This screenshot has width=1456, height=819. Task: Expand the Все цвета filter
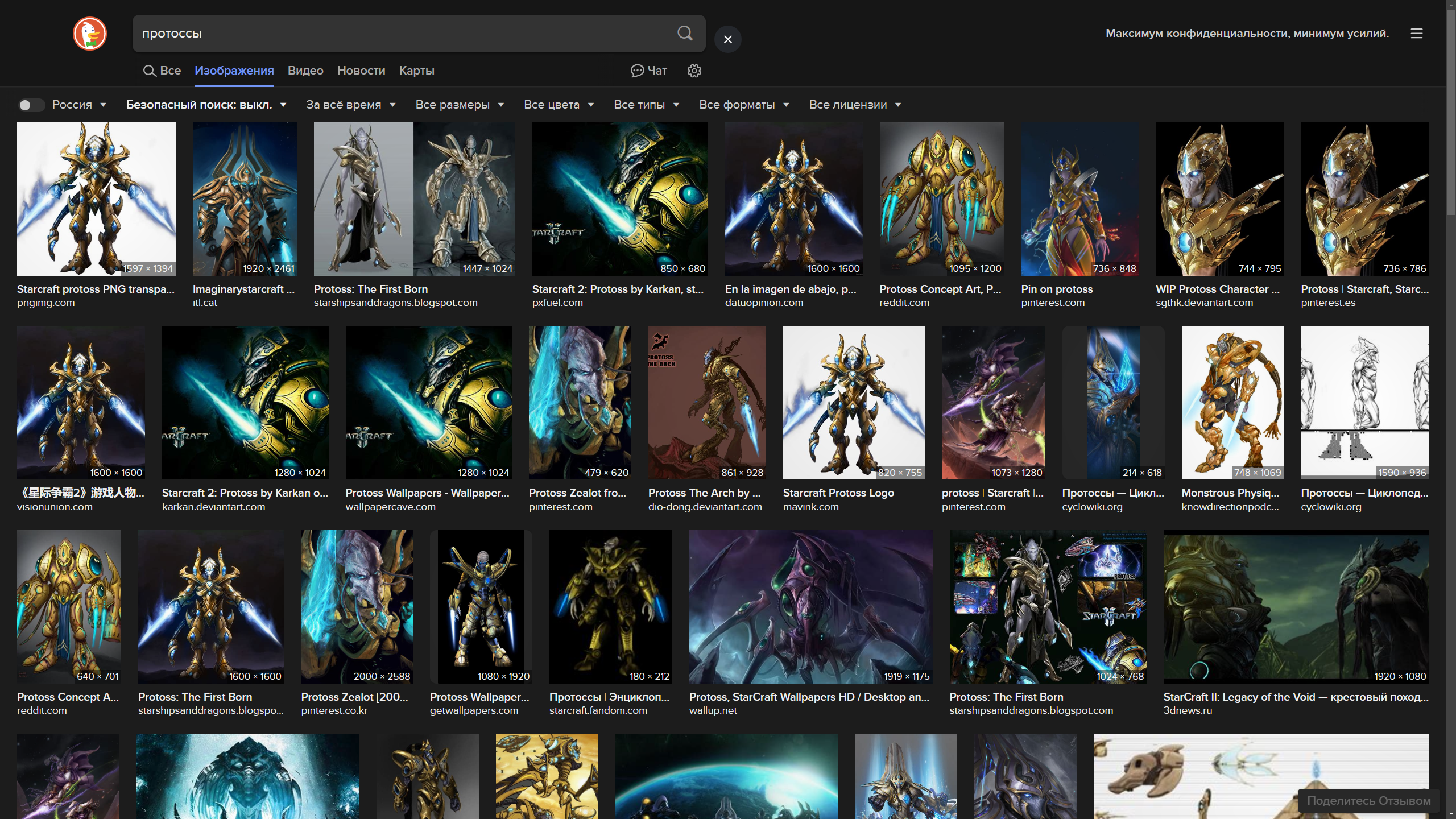pos(559,105)
